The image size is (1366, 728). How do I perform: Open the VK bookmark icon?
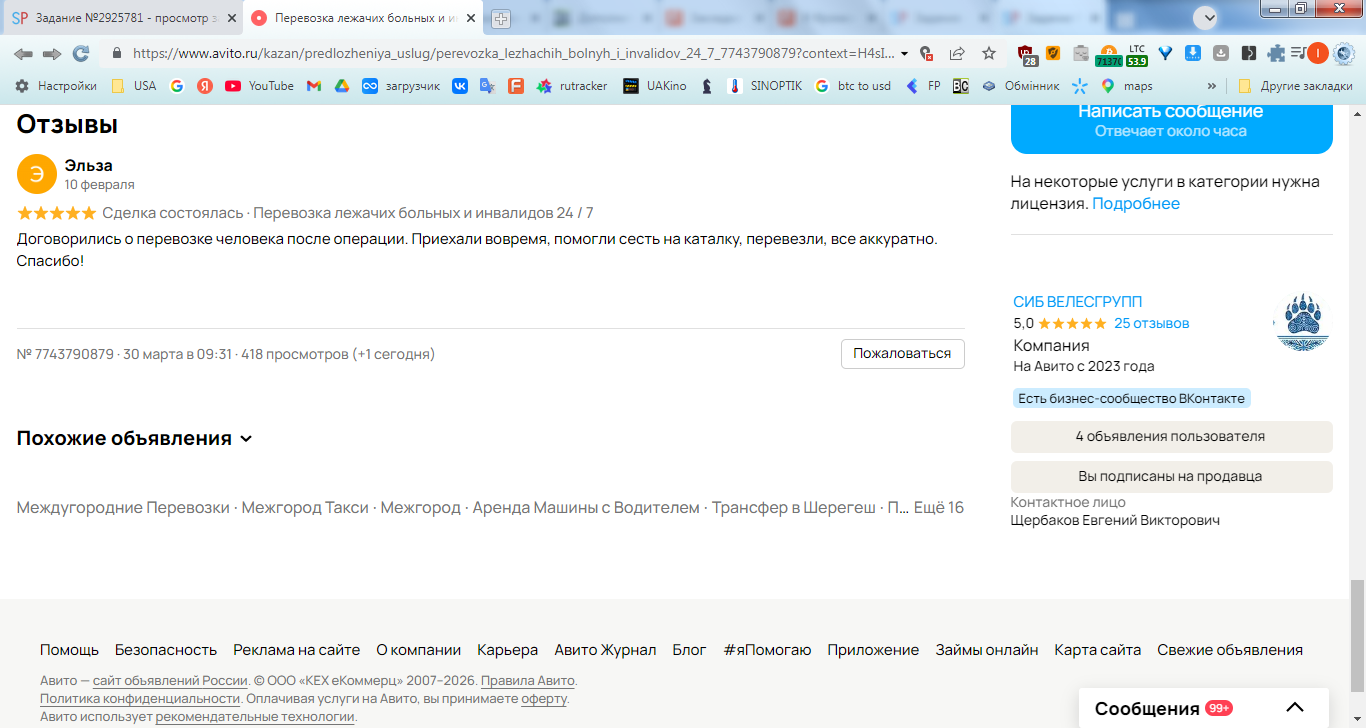pyautogui.click(x=460, y=86)
